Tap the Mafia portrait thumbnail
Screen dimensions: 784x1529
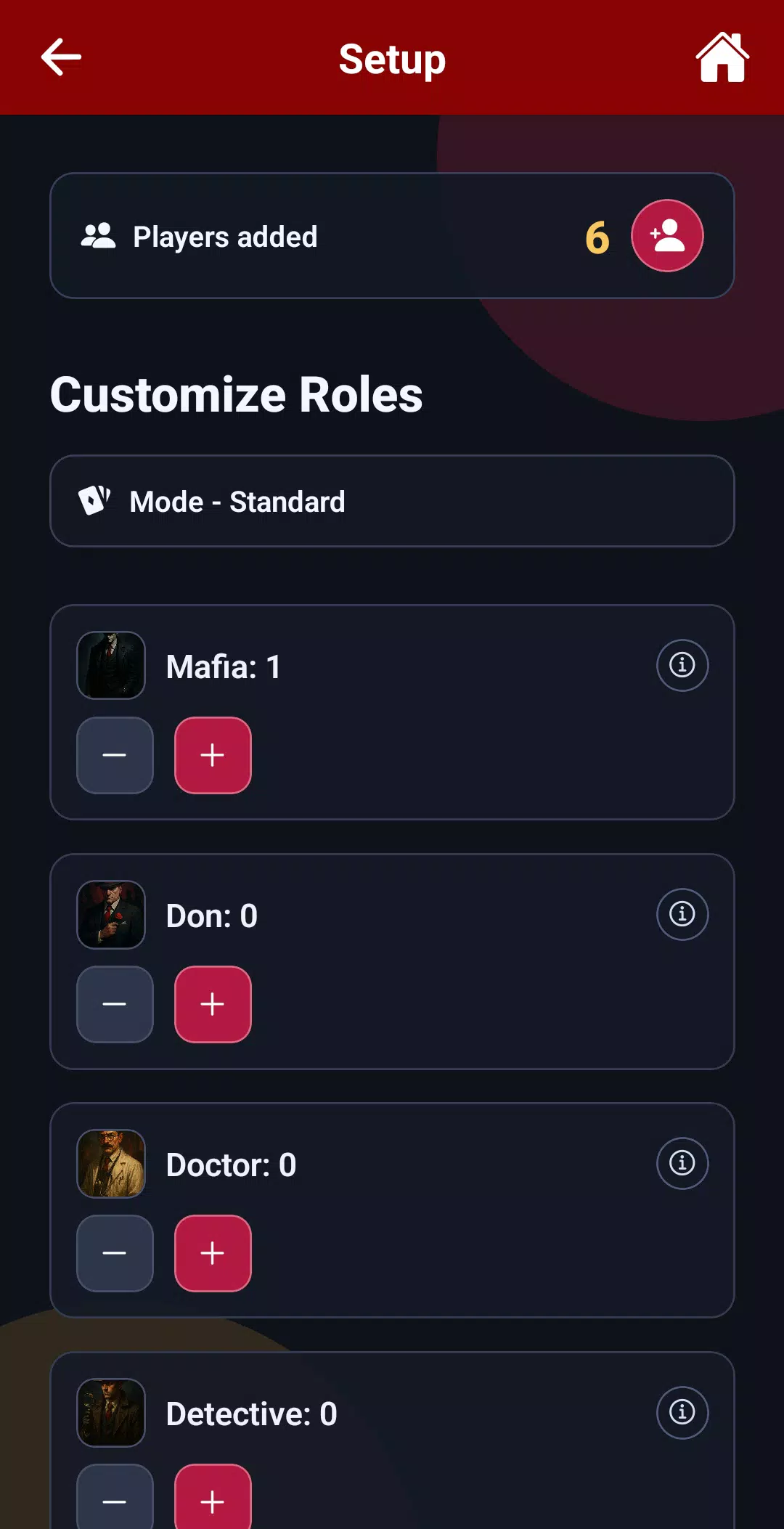[x=111, y=665]
